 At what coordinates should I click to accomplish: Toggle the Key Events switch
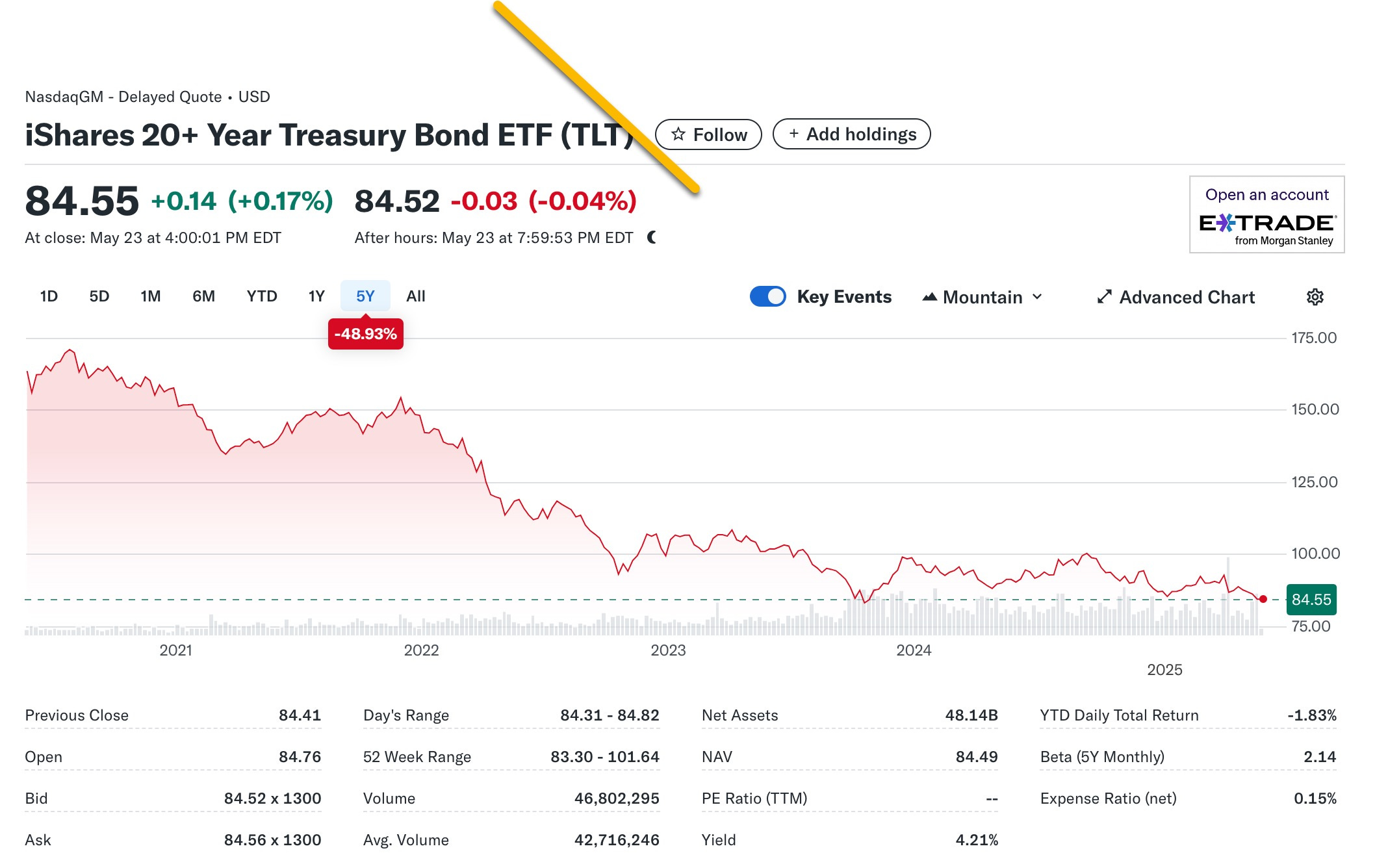click(767, 296)
